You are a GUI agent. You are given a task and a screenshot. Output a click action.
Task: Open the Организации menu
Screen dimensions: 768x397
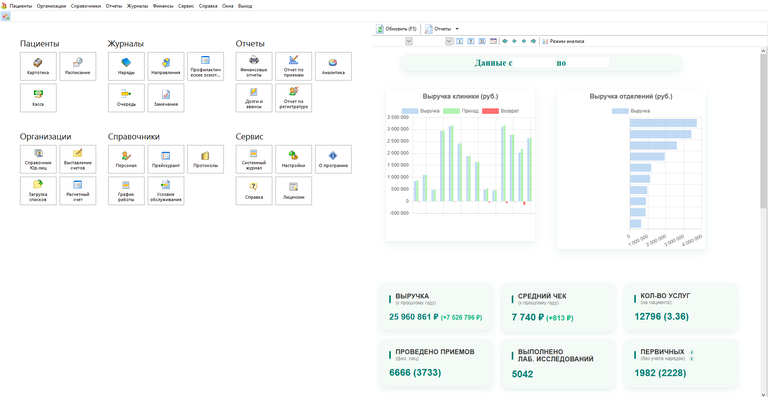point(51,6)
